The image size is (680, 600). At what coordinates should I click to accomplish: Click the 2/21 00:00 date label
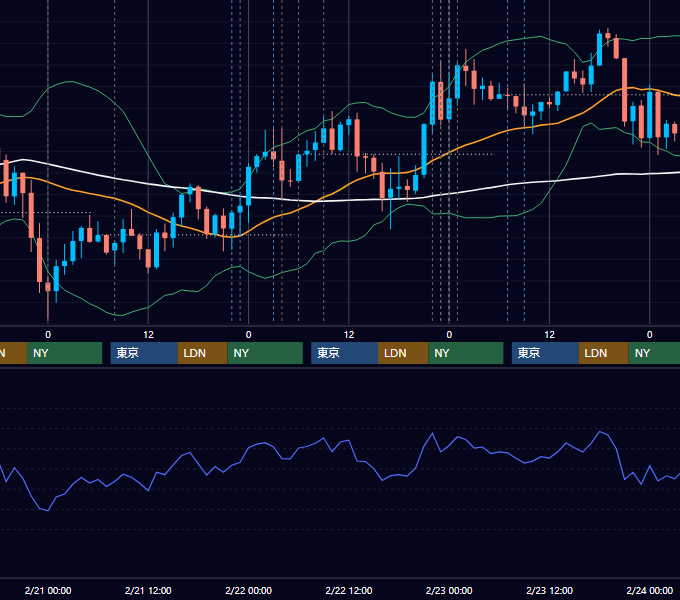(48, 590)
